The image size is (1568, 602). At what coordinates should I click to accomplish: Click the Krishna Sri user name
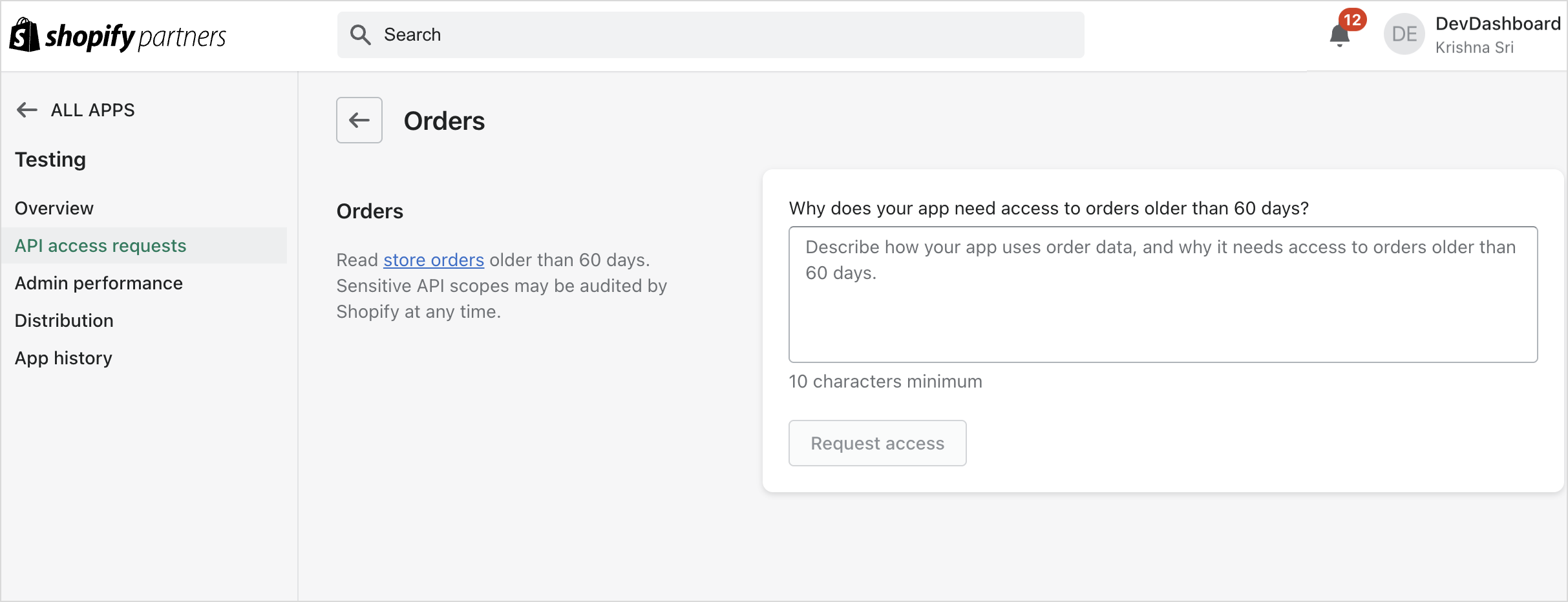(x=1474, y=48)
